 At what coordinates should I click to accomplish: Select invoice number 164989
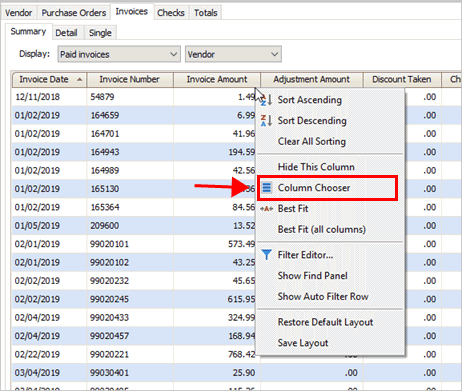coord(130,170)
